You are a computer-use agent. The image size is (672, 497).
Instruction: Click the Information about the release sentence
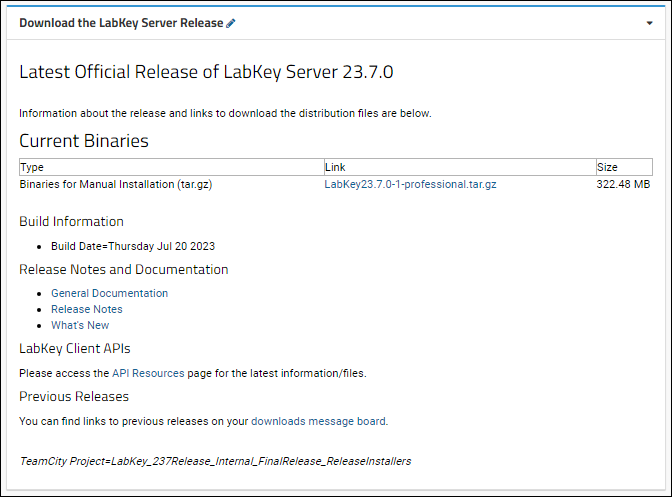coord(225,113)
